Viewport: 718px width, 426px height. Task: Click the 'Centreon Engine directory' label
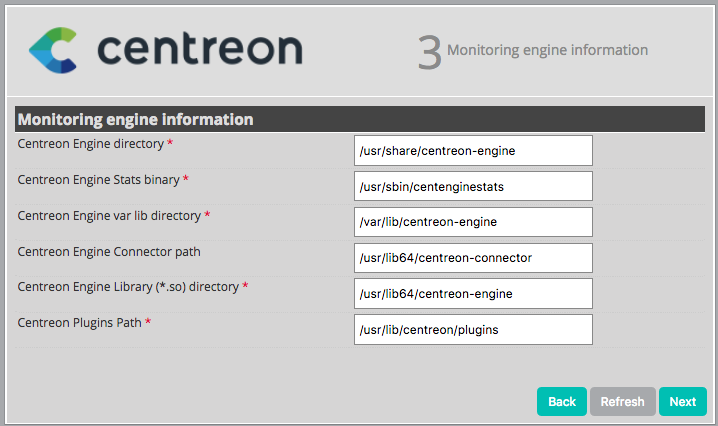[x=91, y=144]
